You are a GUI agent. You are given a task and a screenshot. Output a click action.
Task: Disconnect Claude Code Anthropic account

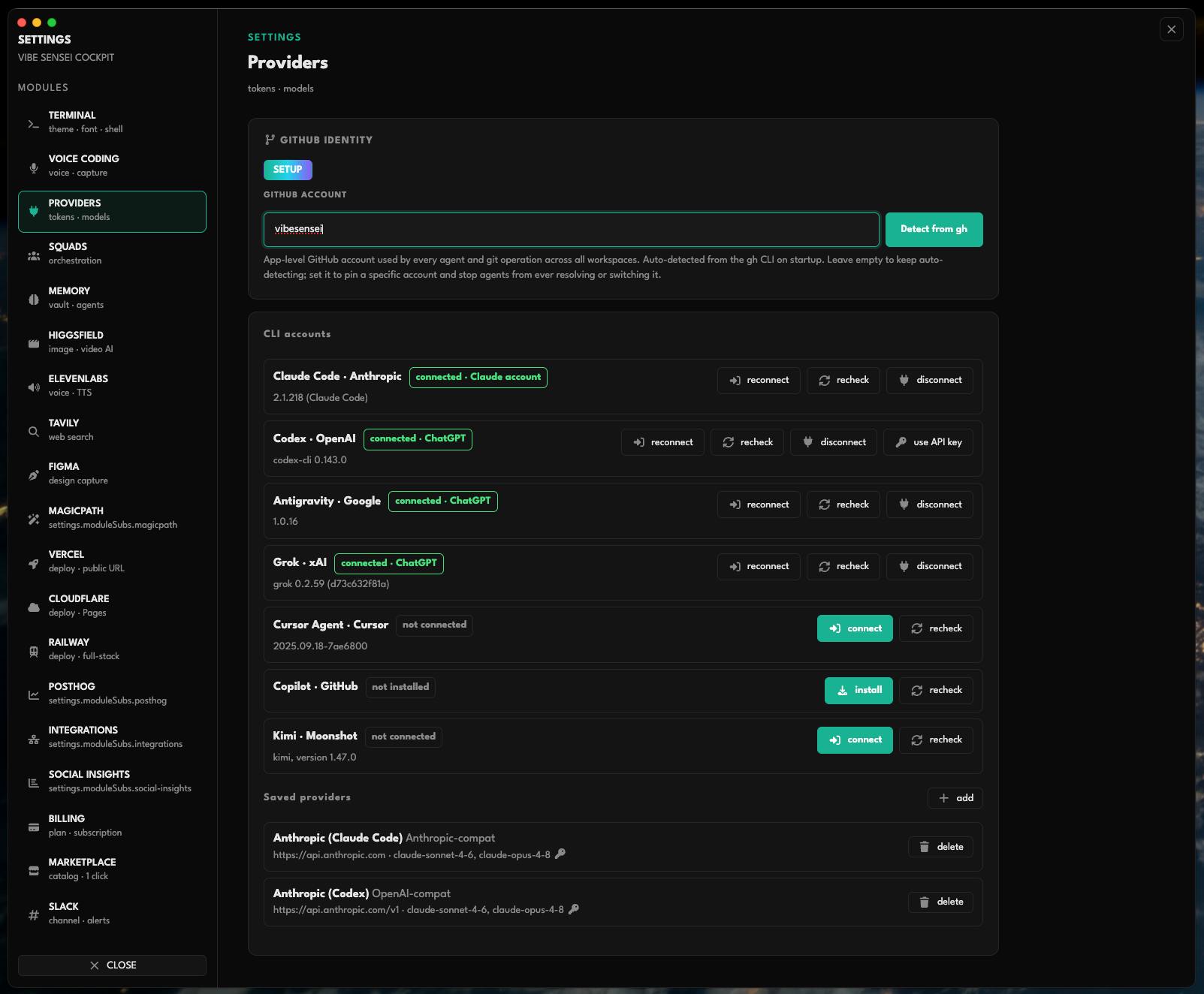(x=930, y=381)
